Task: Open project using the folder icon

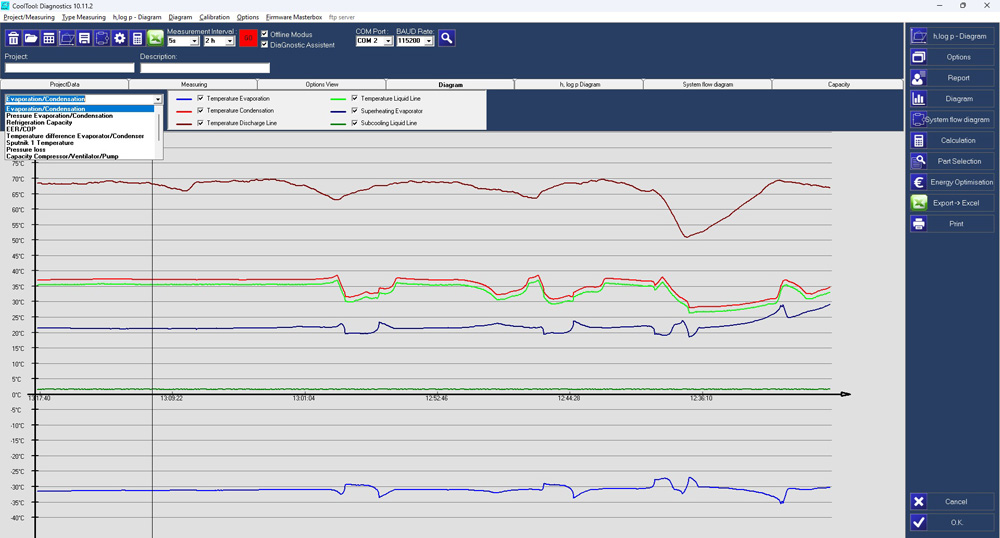Action: [31, 38]
